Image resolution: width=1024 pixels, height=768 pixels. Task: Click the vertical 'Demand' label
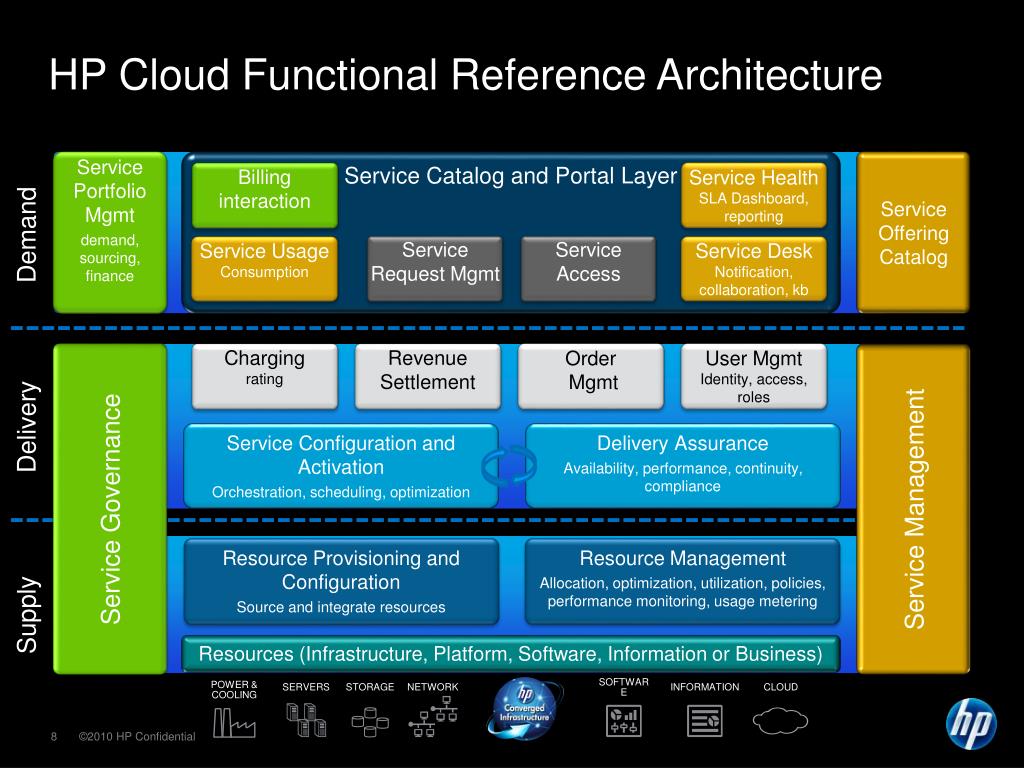point(27,233)
